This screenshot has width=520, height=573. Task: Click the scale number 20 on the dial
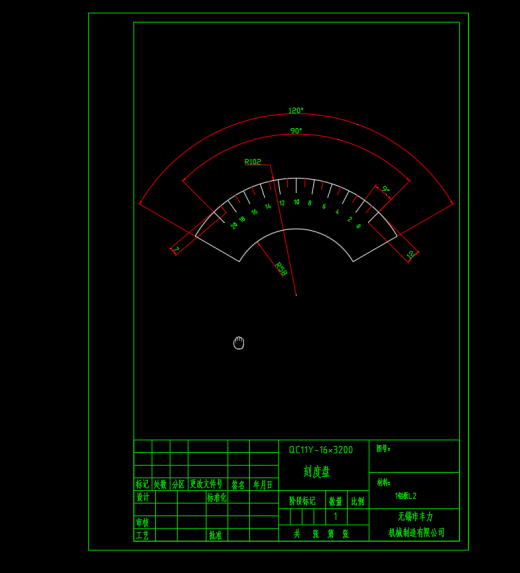[234, 225]
